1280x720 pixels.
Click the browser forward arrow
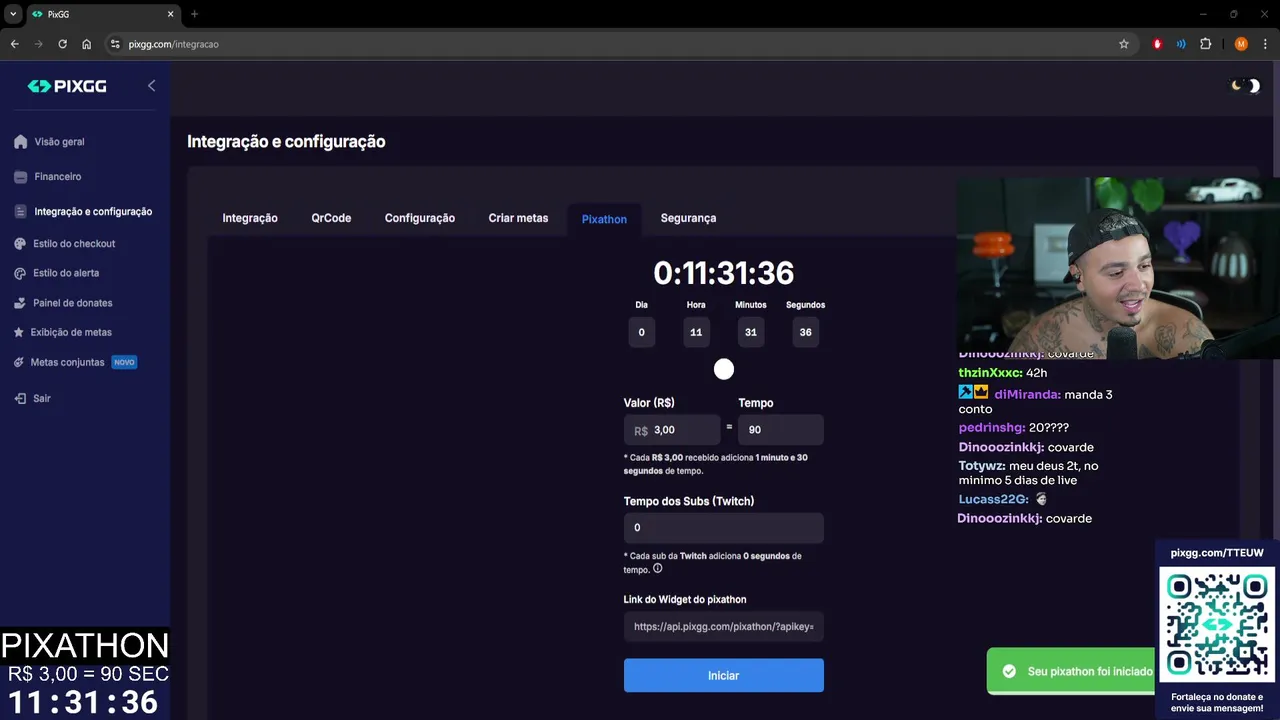pyautogui.click(x=39, y=44)
